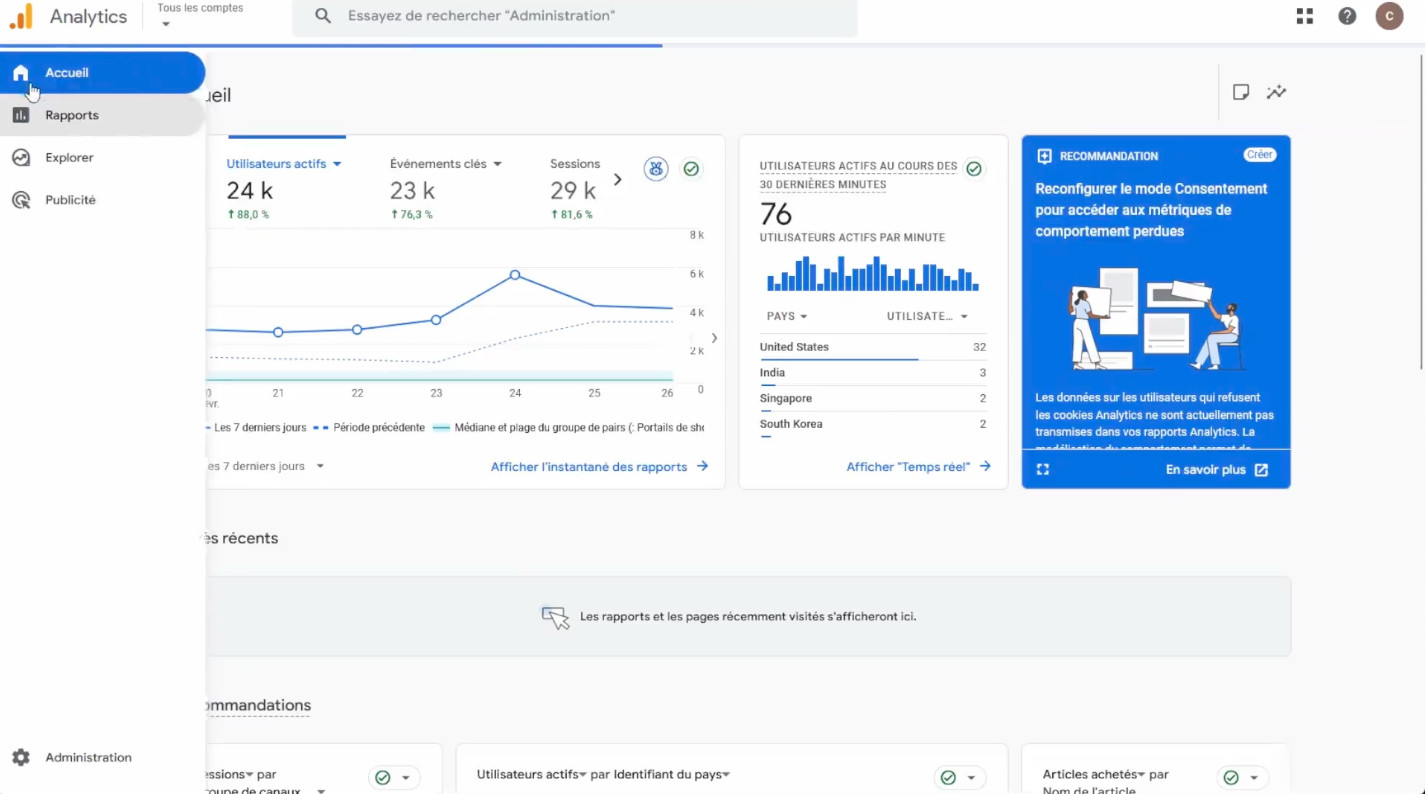Click the green check badge beside Sessions
1427x794 pixels.
691,169
